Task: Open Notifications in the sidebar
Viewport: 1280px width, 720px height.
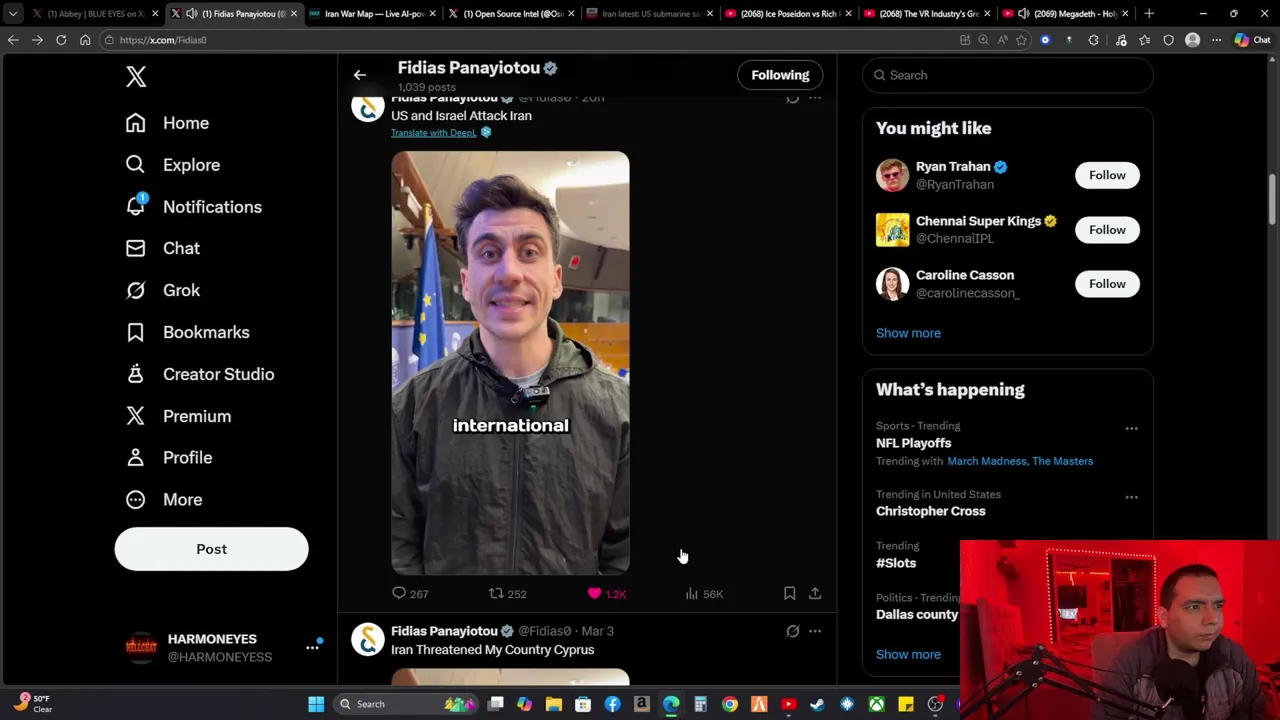Action: (x=193, y=207)
